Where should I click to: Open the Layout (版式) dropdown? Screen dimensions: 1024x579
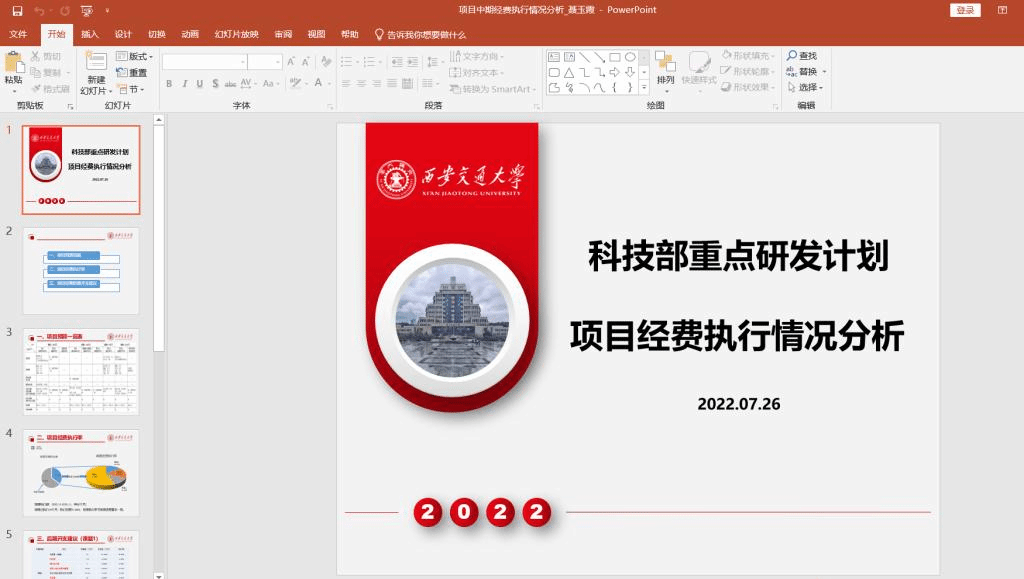click(x=133, y=57)
